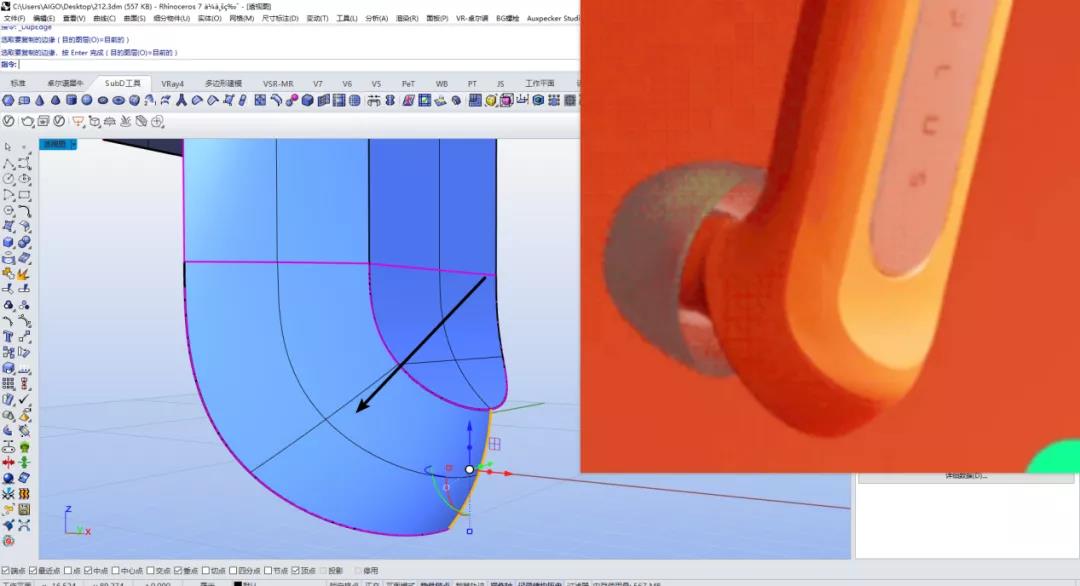Viewport: 1080px width, 586px height.
Task: Click the gumball red X-axis arrow
Action: pos(508,473)
